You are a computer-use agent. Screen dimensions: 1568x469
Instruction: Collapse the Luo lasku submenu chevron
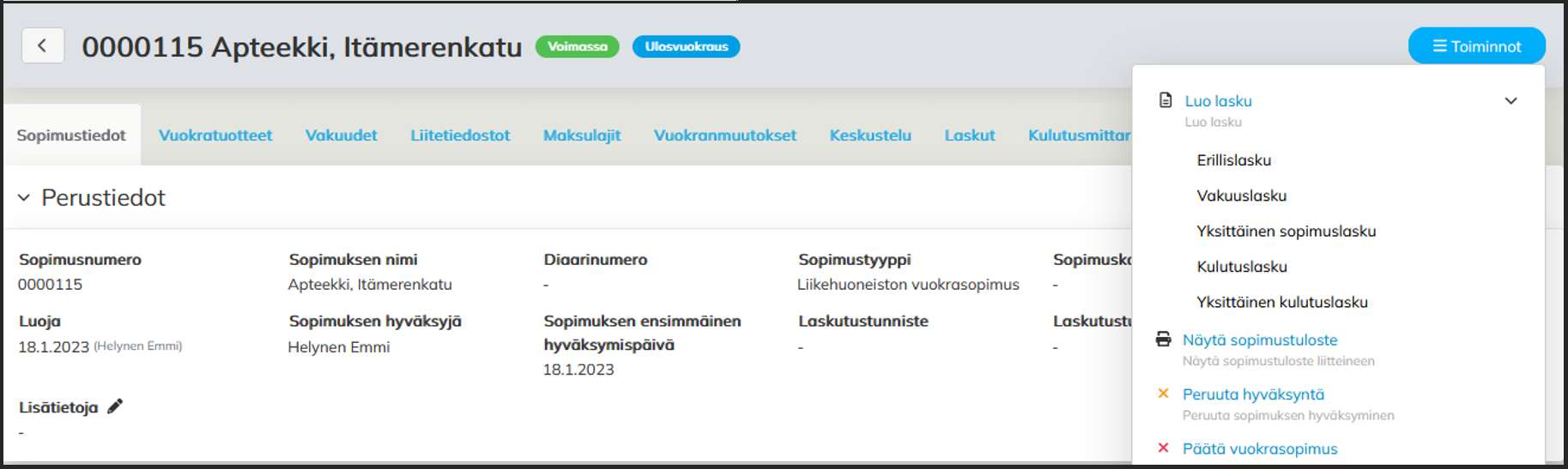point(1510,101)
